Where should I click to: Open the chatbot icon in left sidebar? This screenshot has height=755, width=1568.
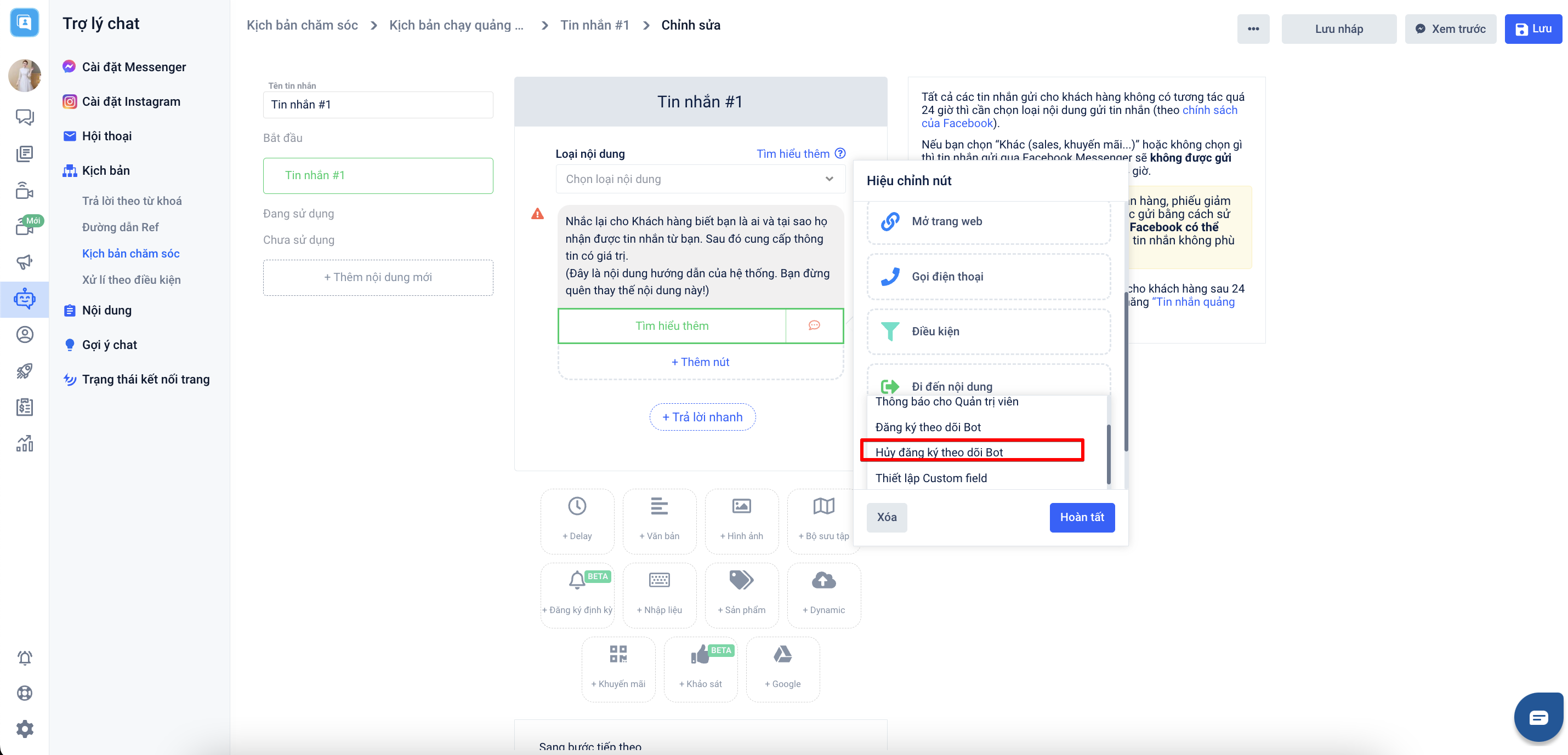[24, 299]
